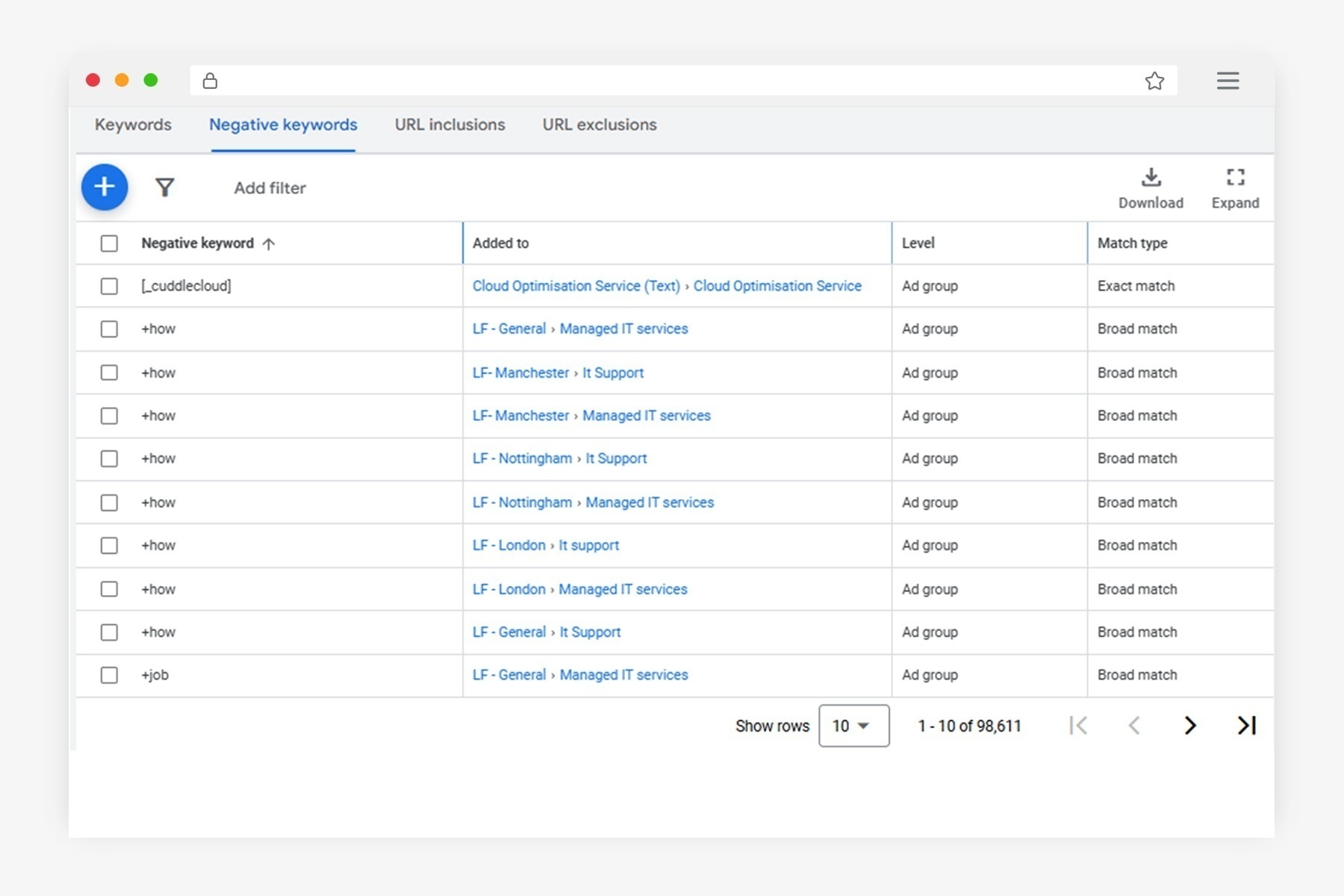Download the negative keywords table
Viewport: 1344px width, 896px height.
point(1150,188)
